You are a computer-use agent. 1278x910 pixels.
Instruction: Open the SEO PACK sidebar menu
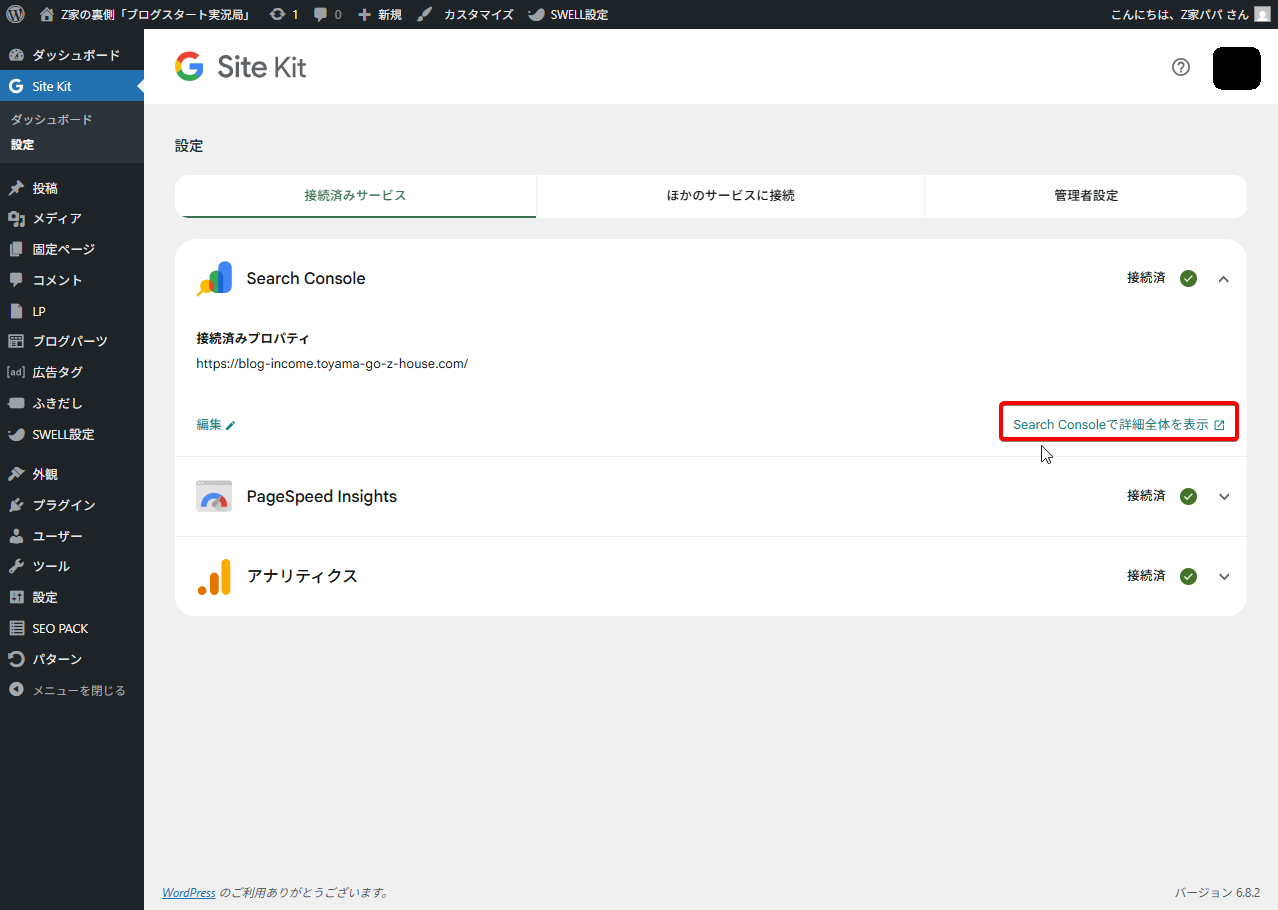pos(72,628)
